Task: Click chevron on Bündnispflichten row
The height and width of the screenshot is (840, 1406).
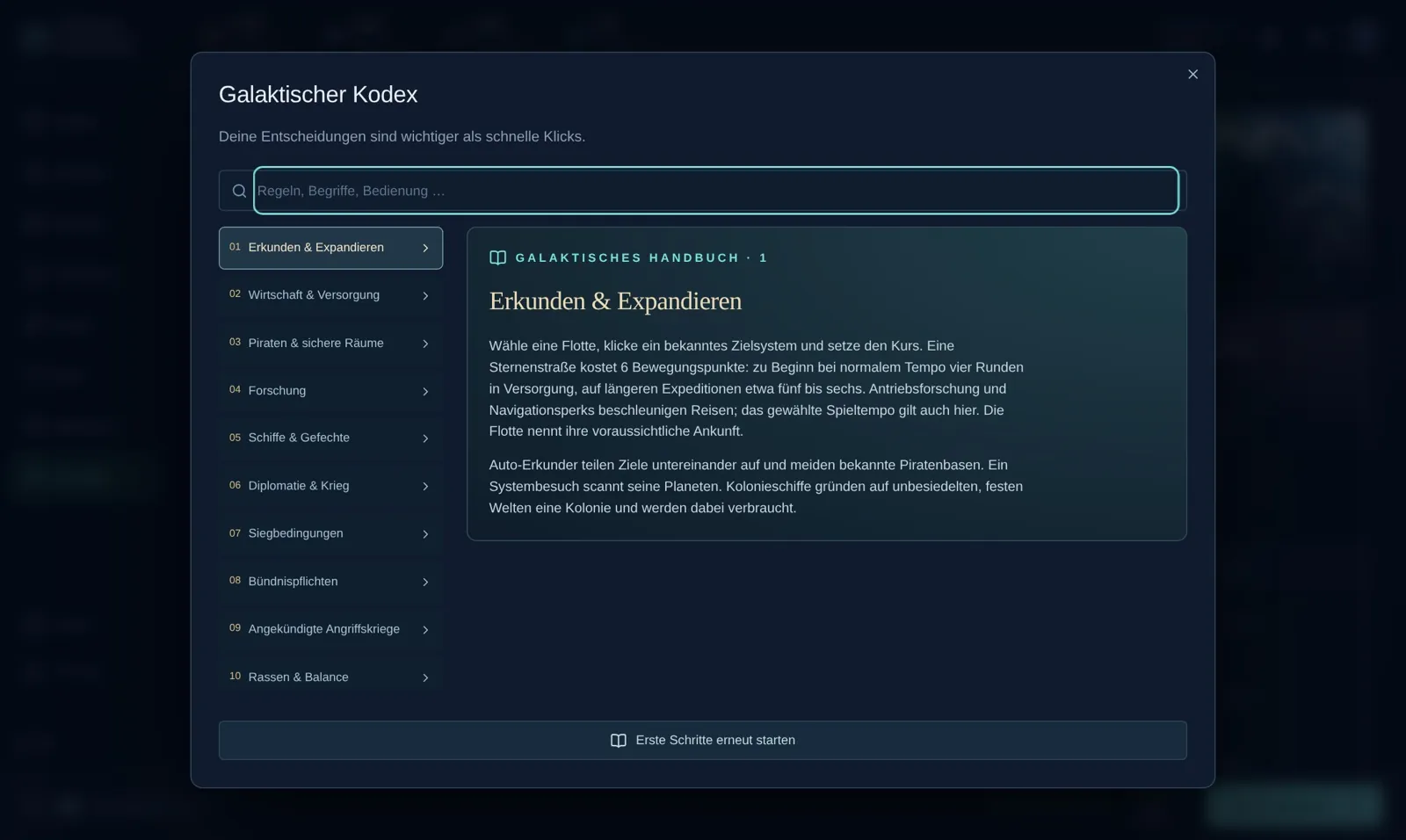Action: click(x=425, y=583)
